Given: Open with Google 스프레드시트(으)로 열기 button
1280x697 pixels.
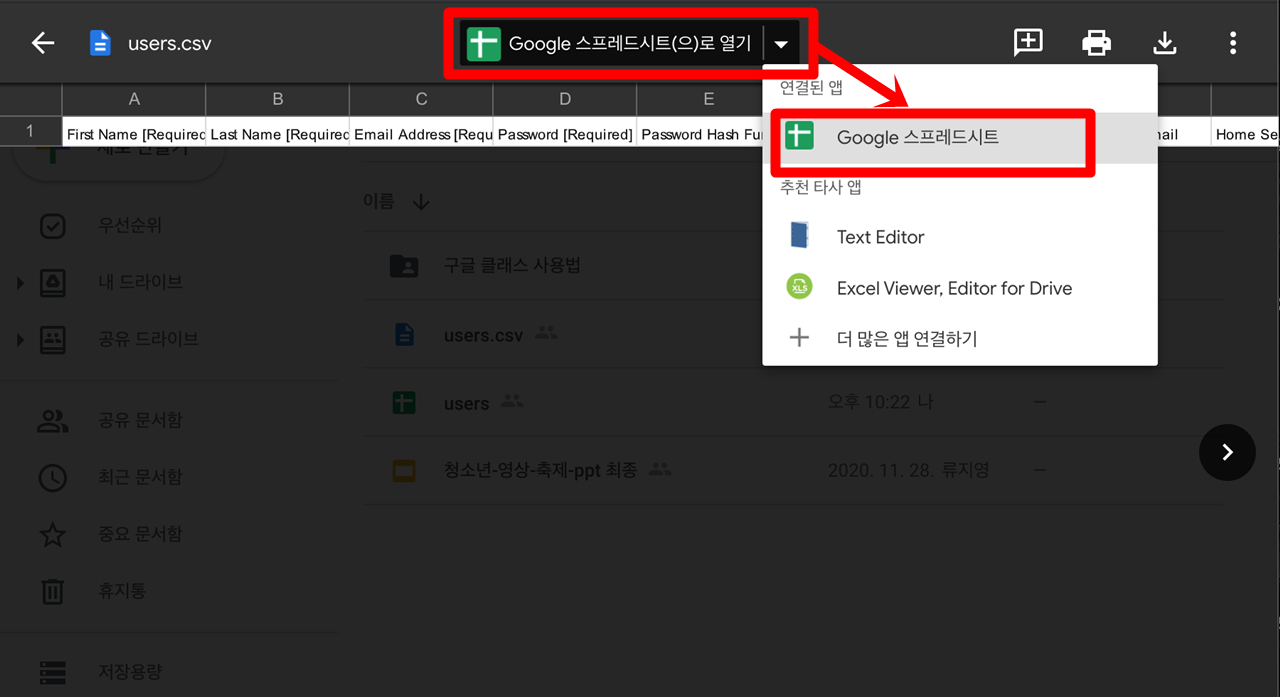Looking at the screenshot, I should point(609,44).
